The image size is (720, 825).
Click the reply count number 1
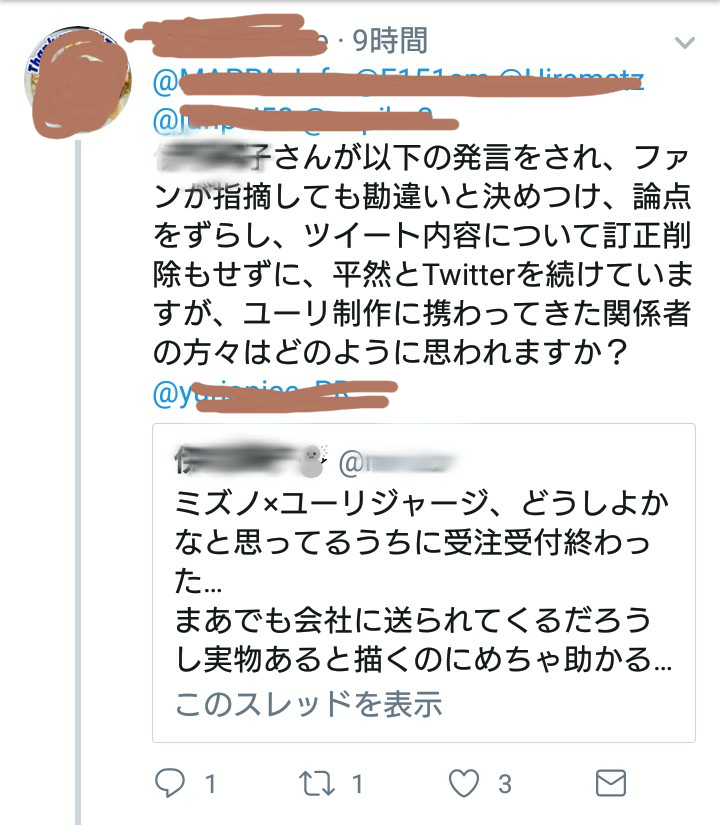coord(211,784)
